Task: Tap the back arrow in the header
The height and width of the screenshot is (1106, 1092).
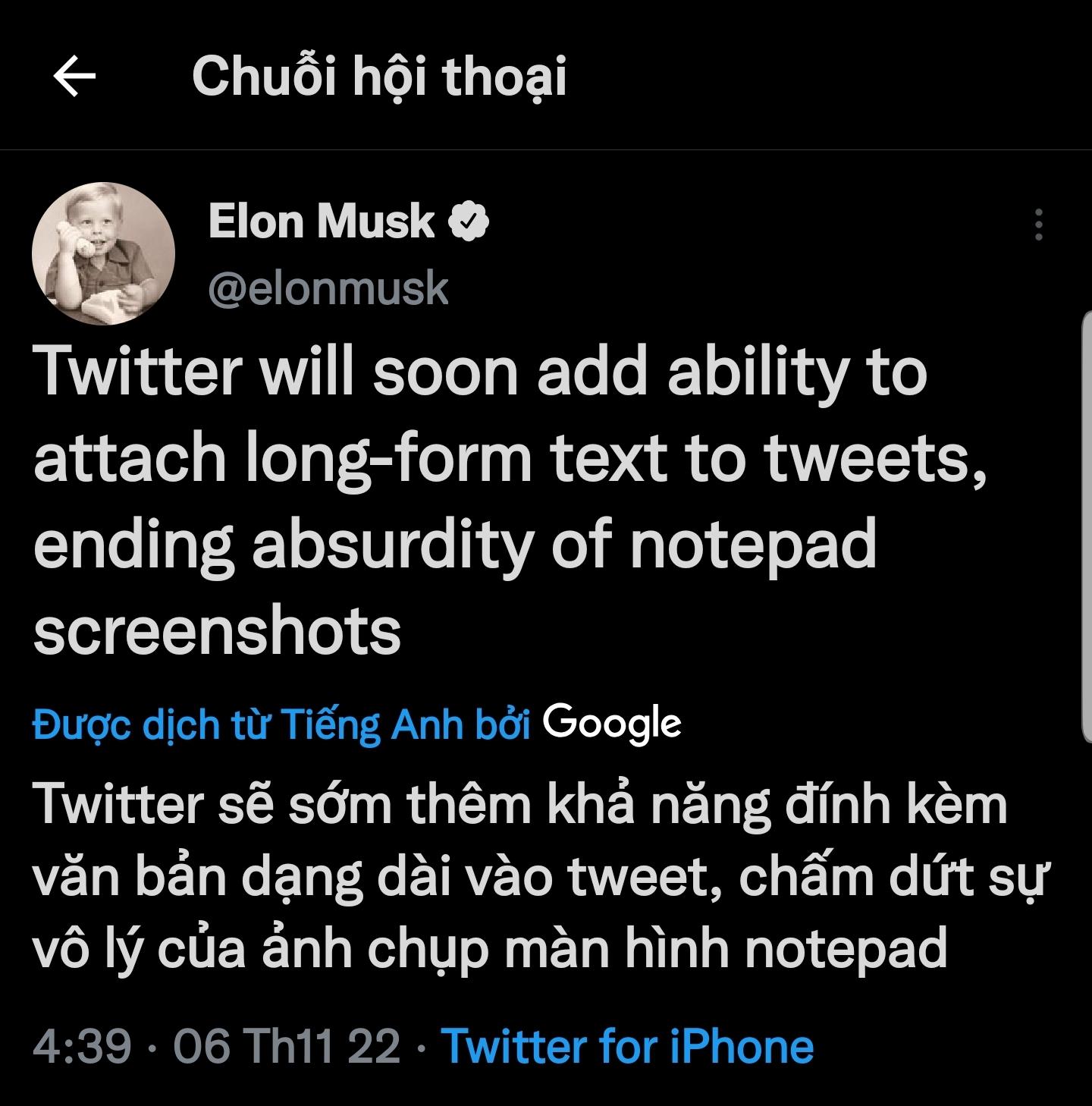Action: coord(74,77)
